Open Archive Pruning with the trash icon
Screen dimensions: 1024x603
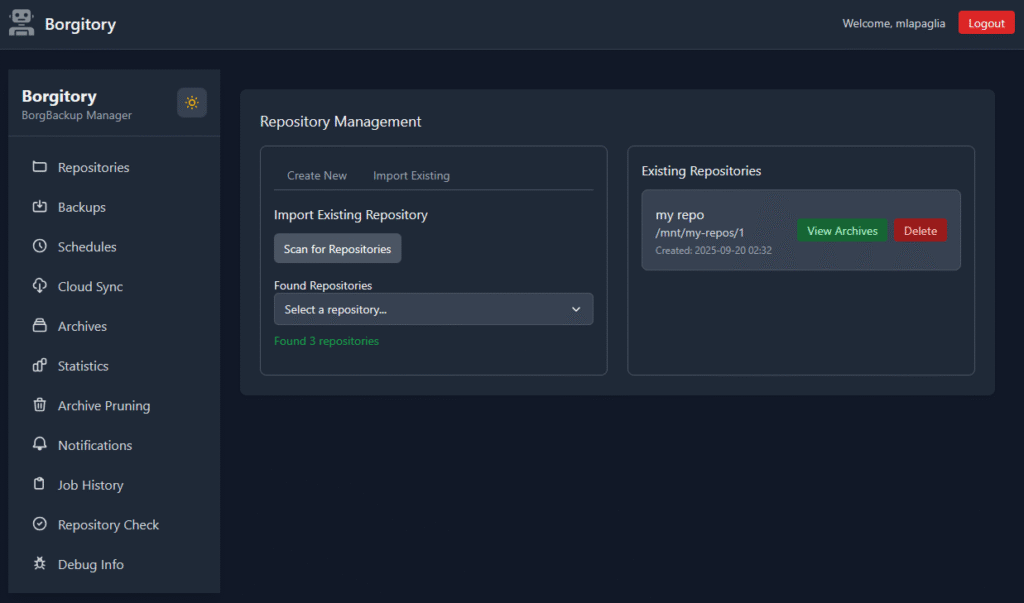point(38,405)
